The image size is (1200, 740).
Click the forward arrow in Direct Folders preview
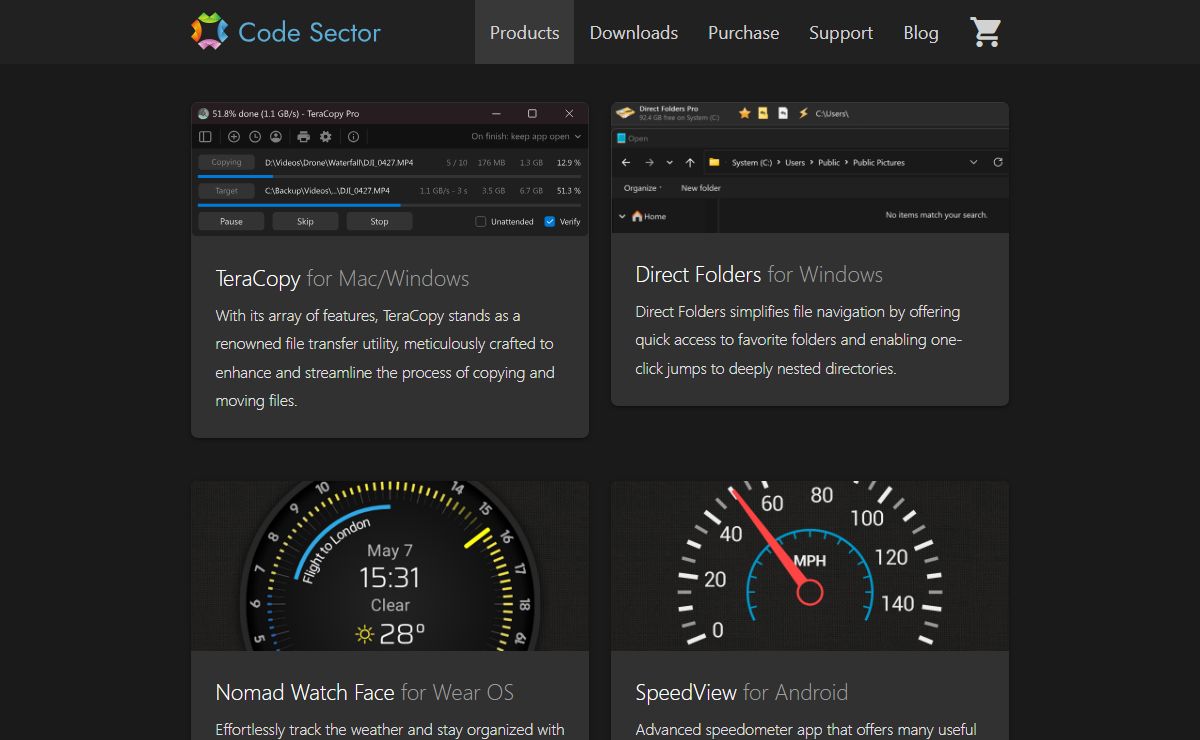(649, 162)
